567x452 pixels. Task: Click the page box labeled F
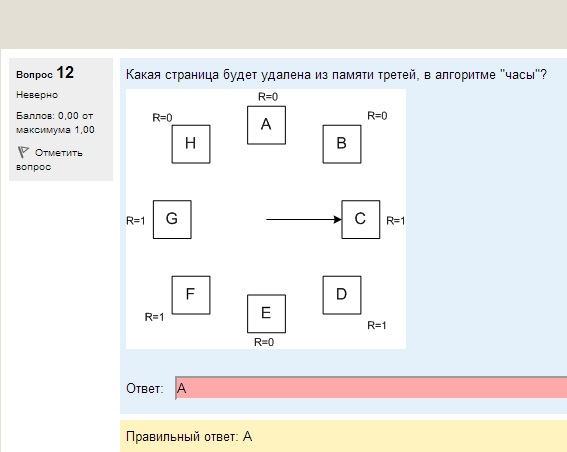point(191,295)
